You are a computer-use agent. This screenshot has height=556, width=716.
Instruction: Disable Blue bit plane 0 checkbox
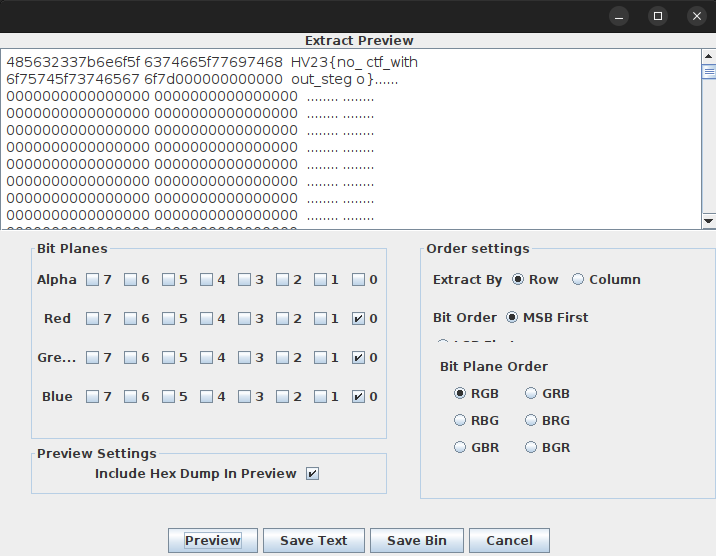click(x=359, y=397)
